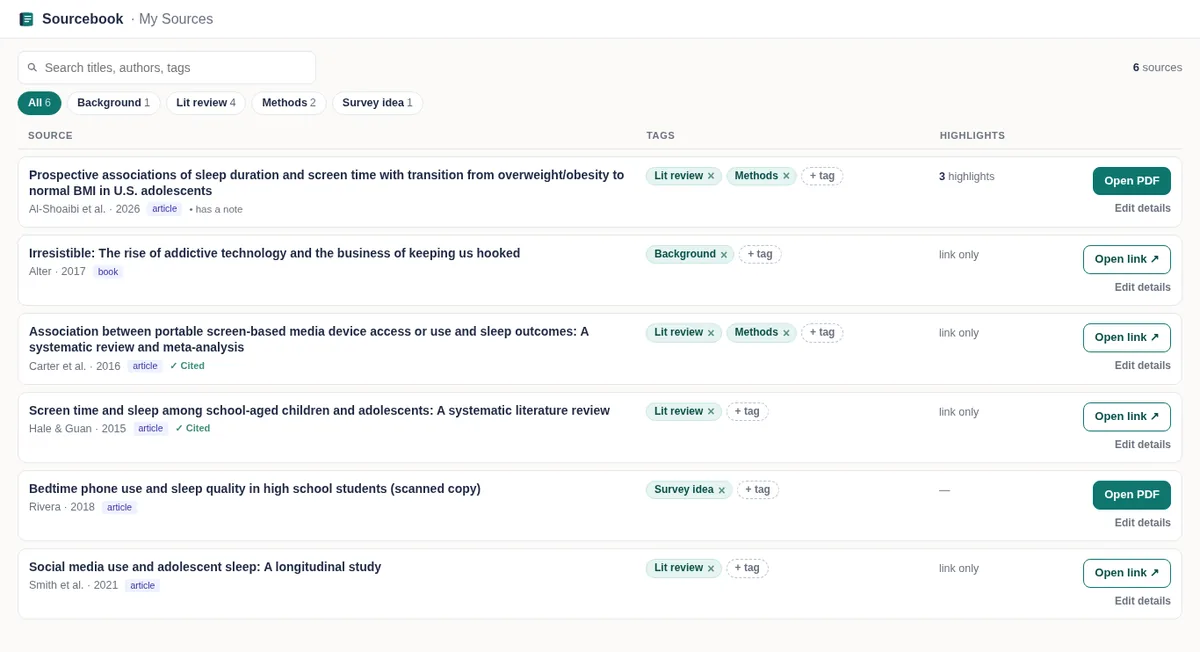Add a tag to Carter et al. source

[x=822, y=333]
